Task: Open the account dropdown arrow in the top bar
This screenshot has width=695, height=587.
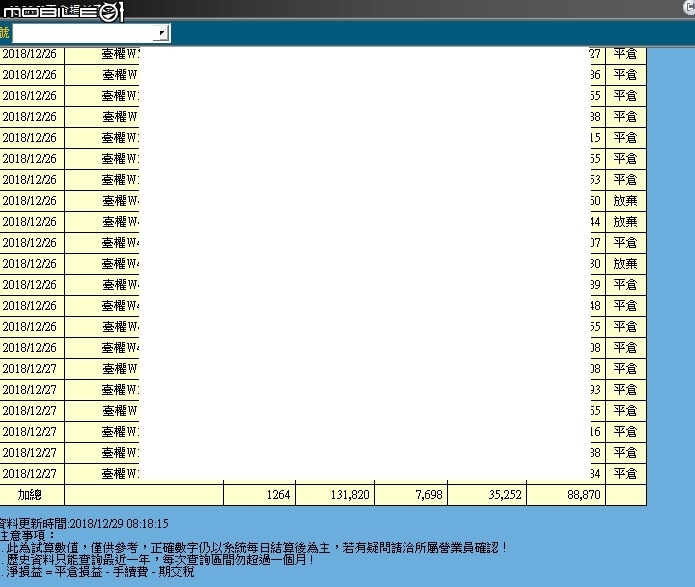Action: coord(162,33)
